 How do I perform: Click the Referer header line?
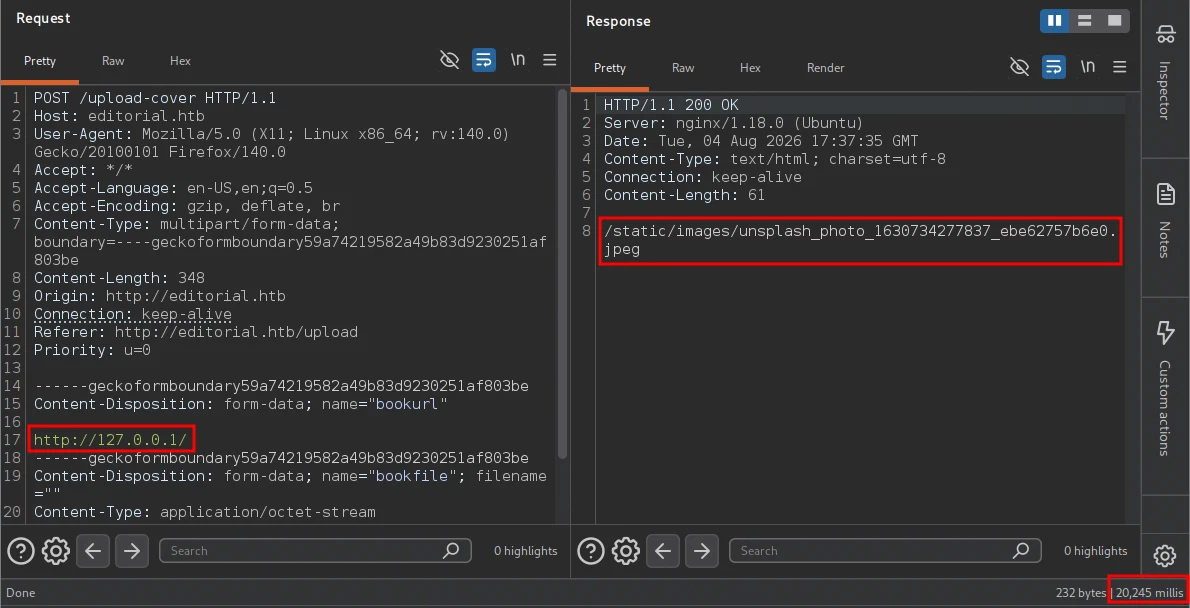[x=196, y=332]
